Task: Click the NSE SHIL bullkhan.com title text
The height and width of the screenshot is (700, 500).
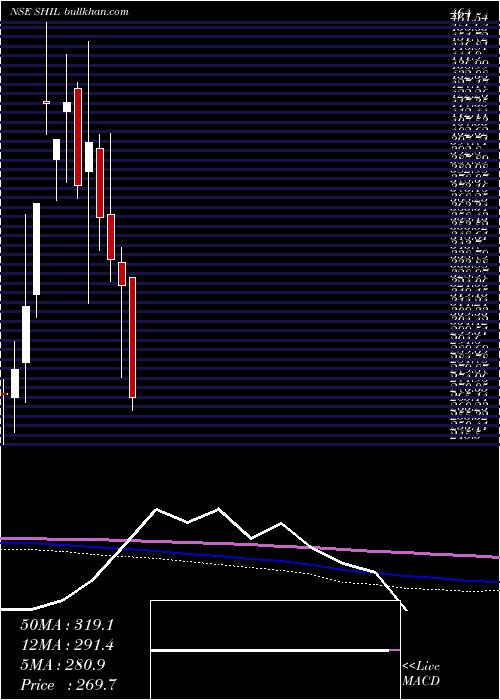Action: coord(69,12)
